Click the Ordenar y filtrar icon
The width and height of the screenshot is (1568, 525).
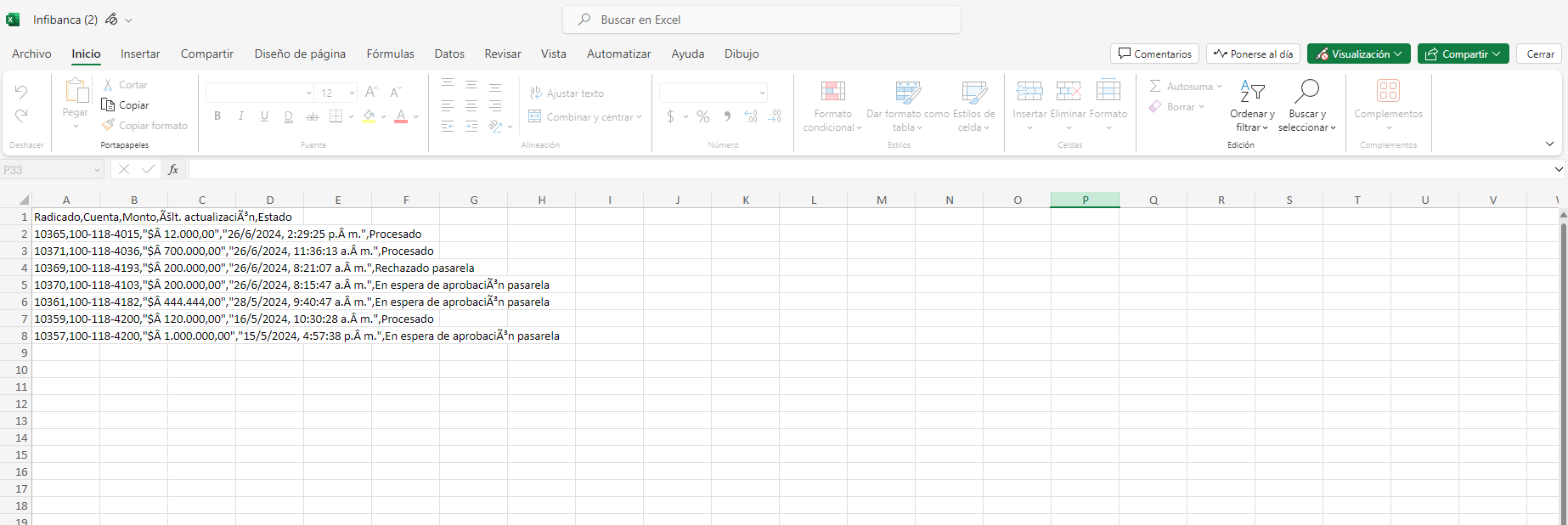tap(1252, 91)
